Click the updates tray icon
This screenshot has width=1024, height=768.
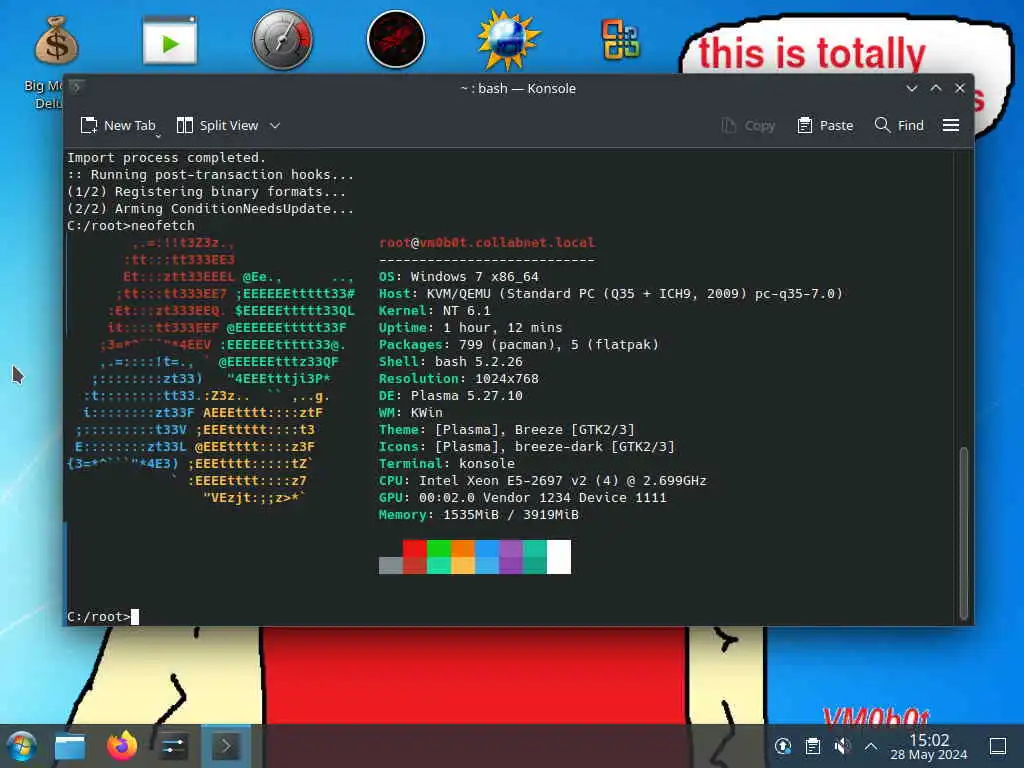pos(783,746)
